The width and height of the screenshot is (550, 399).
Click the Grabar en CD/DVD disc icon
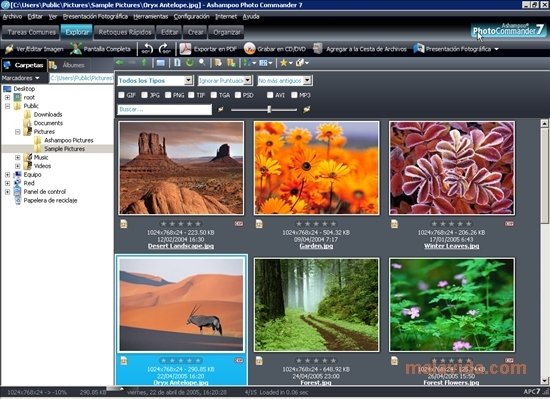(249, 49)
